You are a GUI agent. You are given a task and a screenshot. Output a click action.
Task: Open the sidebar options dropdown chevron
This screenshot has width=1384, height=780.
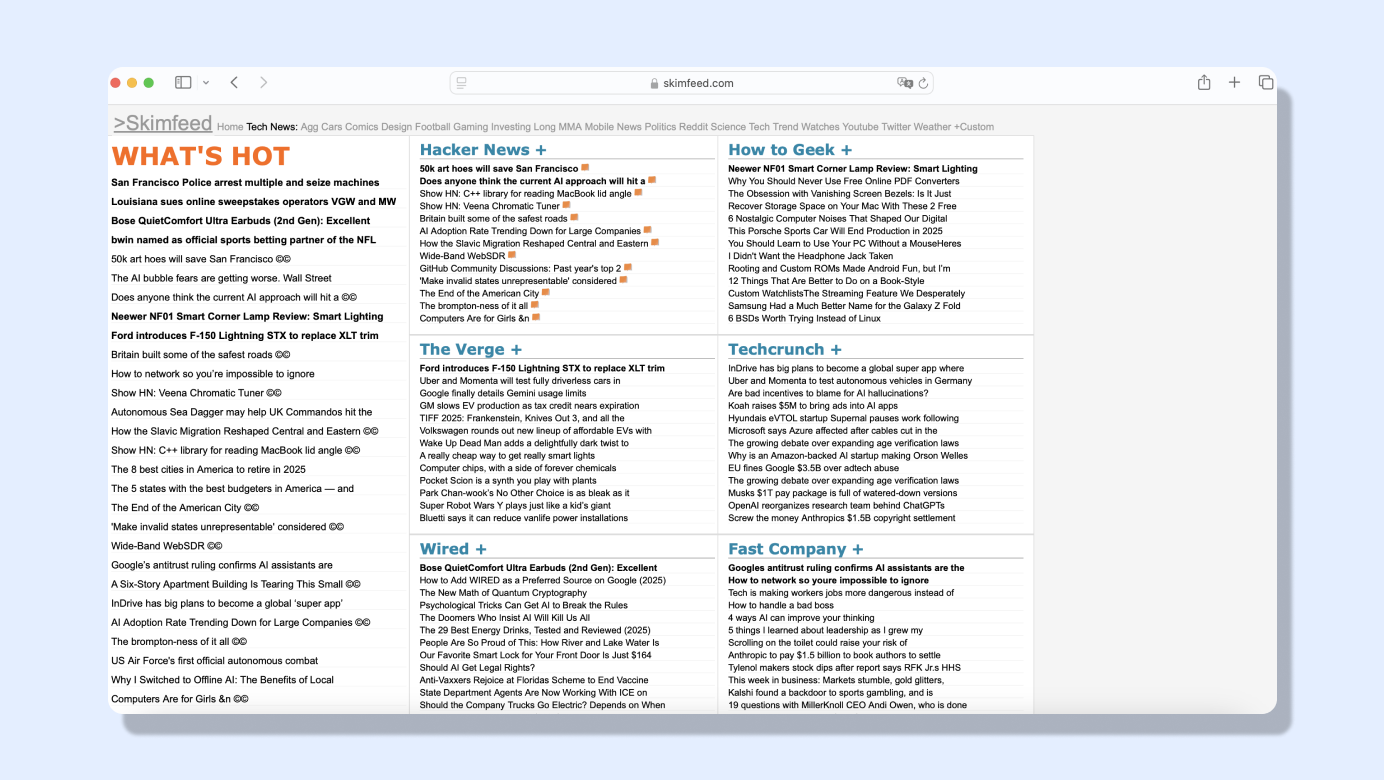coord(206,83)
